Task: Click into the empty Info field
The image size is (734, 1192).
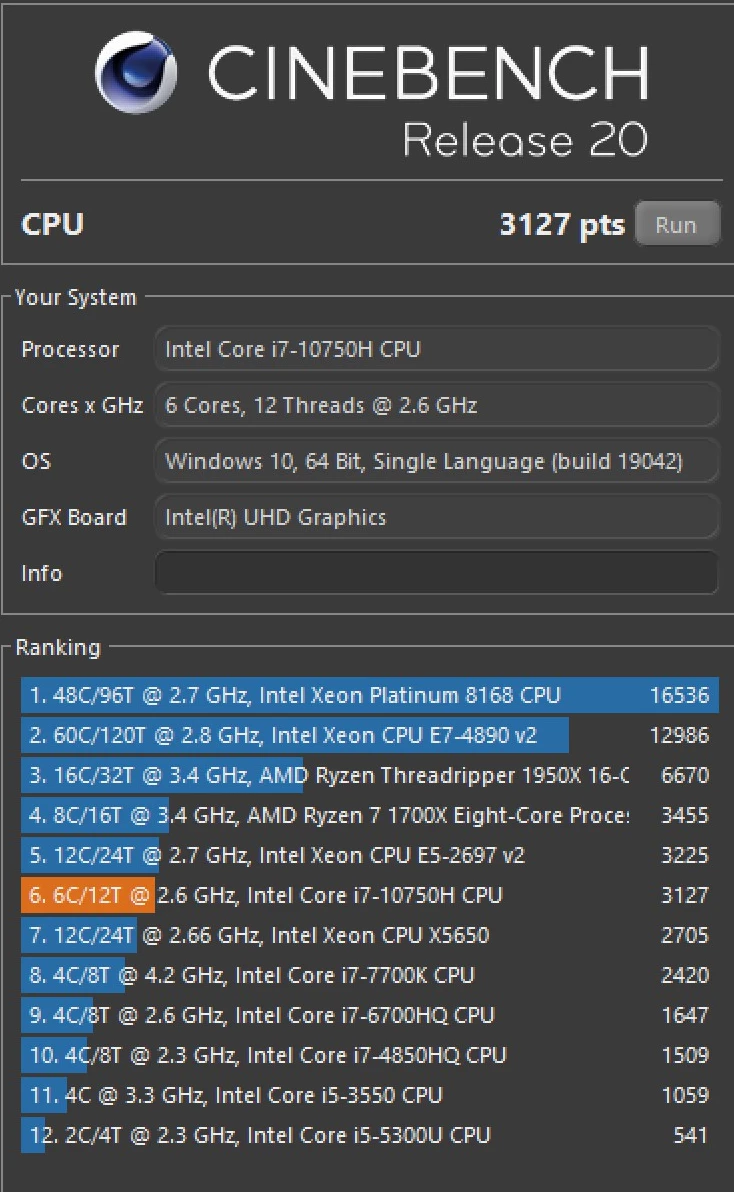Action: pyautogui.click(x=437, y=573)
